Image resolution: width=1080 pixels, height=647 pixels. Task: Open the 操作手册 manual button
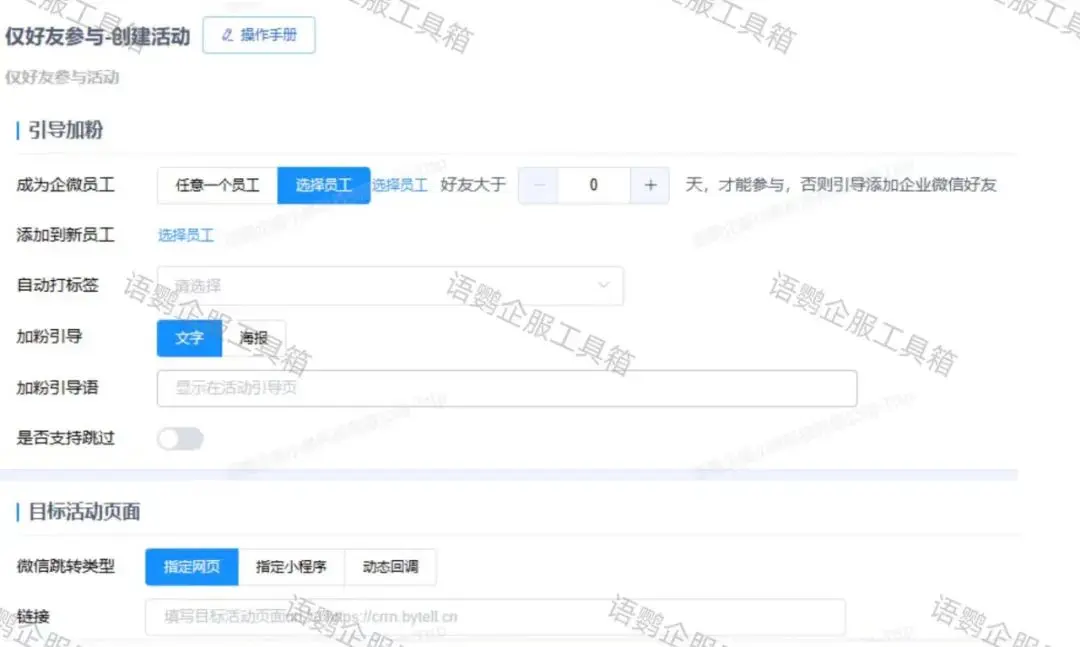[x=259, y=35]
